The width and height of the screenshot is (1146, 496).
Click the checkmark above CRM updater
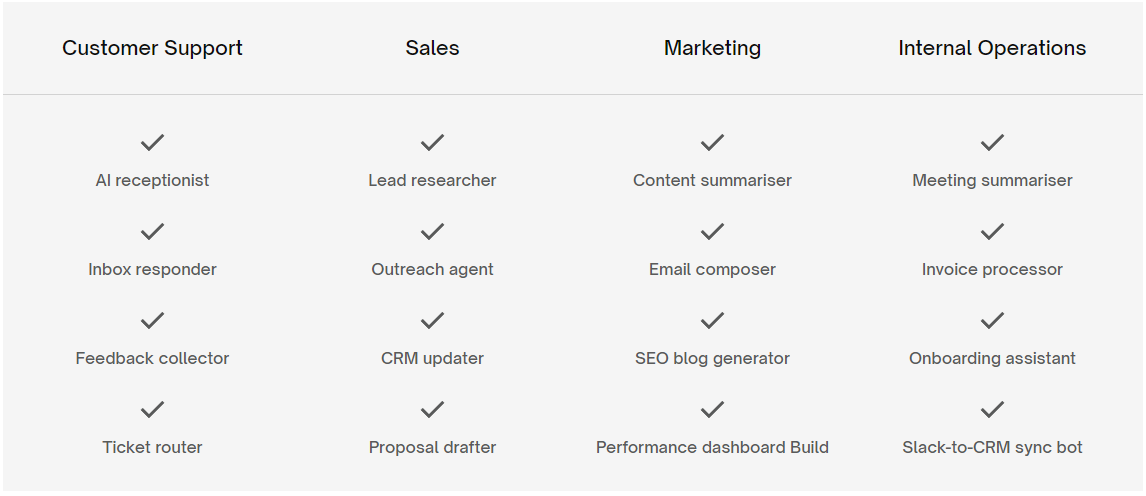(432, 320)
